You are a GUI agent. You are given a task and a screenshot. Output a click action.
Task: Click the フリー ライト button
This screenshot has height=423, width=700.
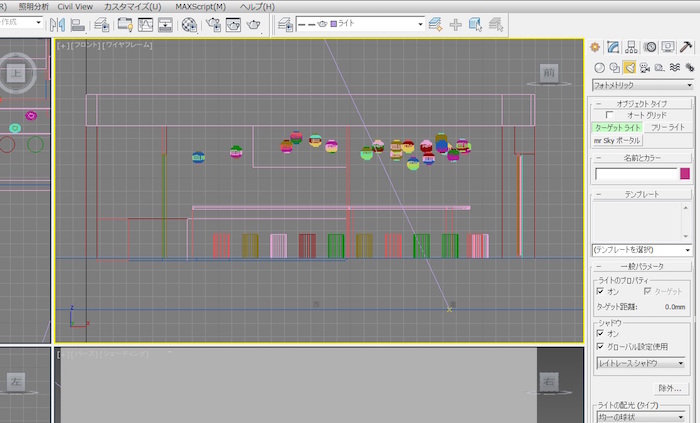[x=667, y=128]
